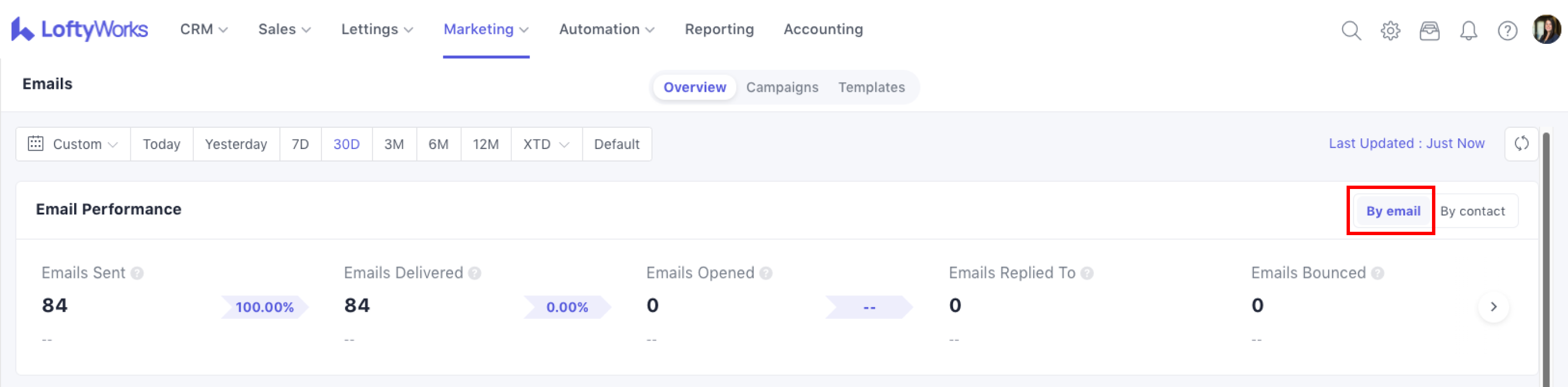Click info icon next to Emails Sent
This screenshot has height=387, width=1568.
click(138, 273)
